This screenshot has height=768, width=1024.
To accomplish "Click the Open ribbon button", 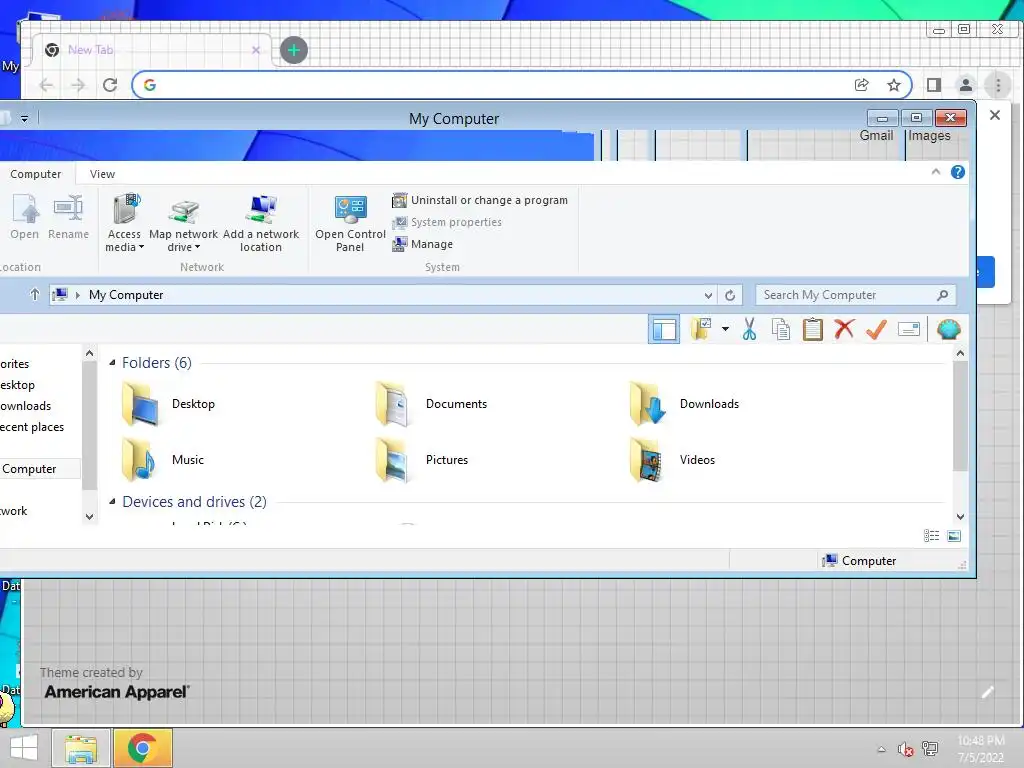I will [25, 217].
